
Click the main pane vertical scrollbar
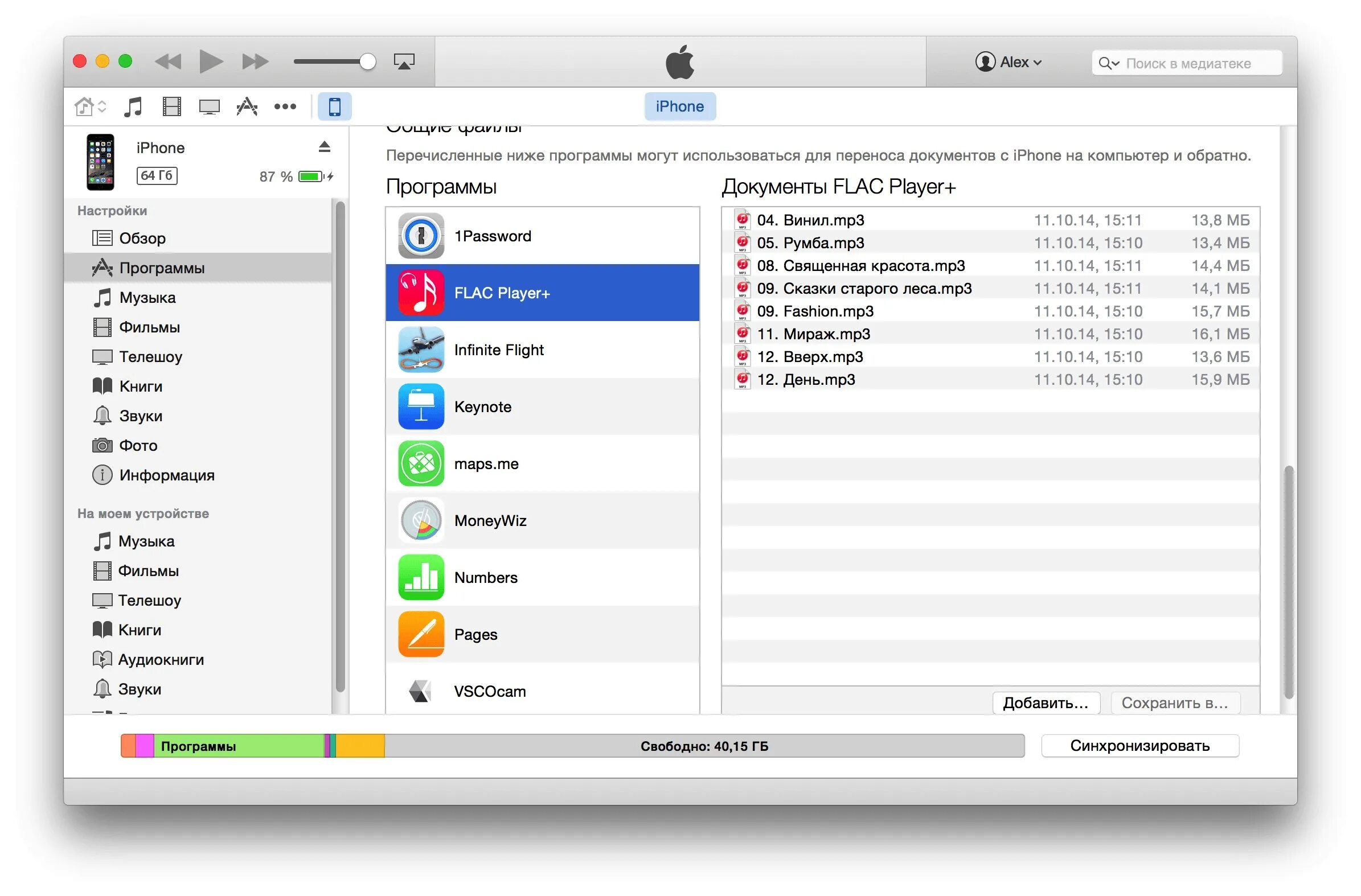pos(1289,582)
